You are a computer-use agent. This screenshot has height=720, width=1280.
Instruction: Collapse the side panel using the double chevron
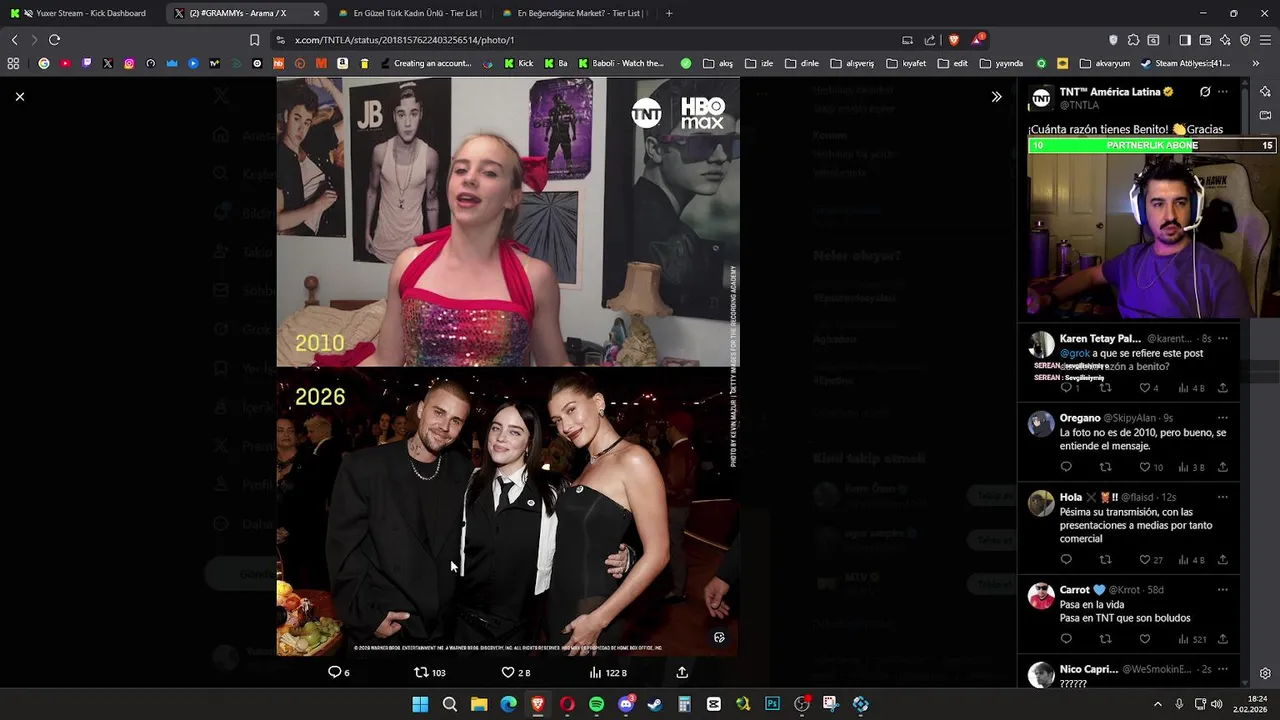996,97
